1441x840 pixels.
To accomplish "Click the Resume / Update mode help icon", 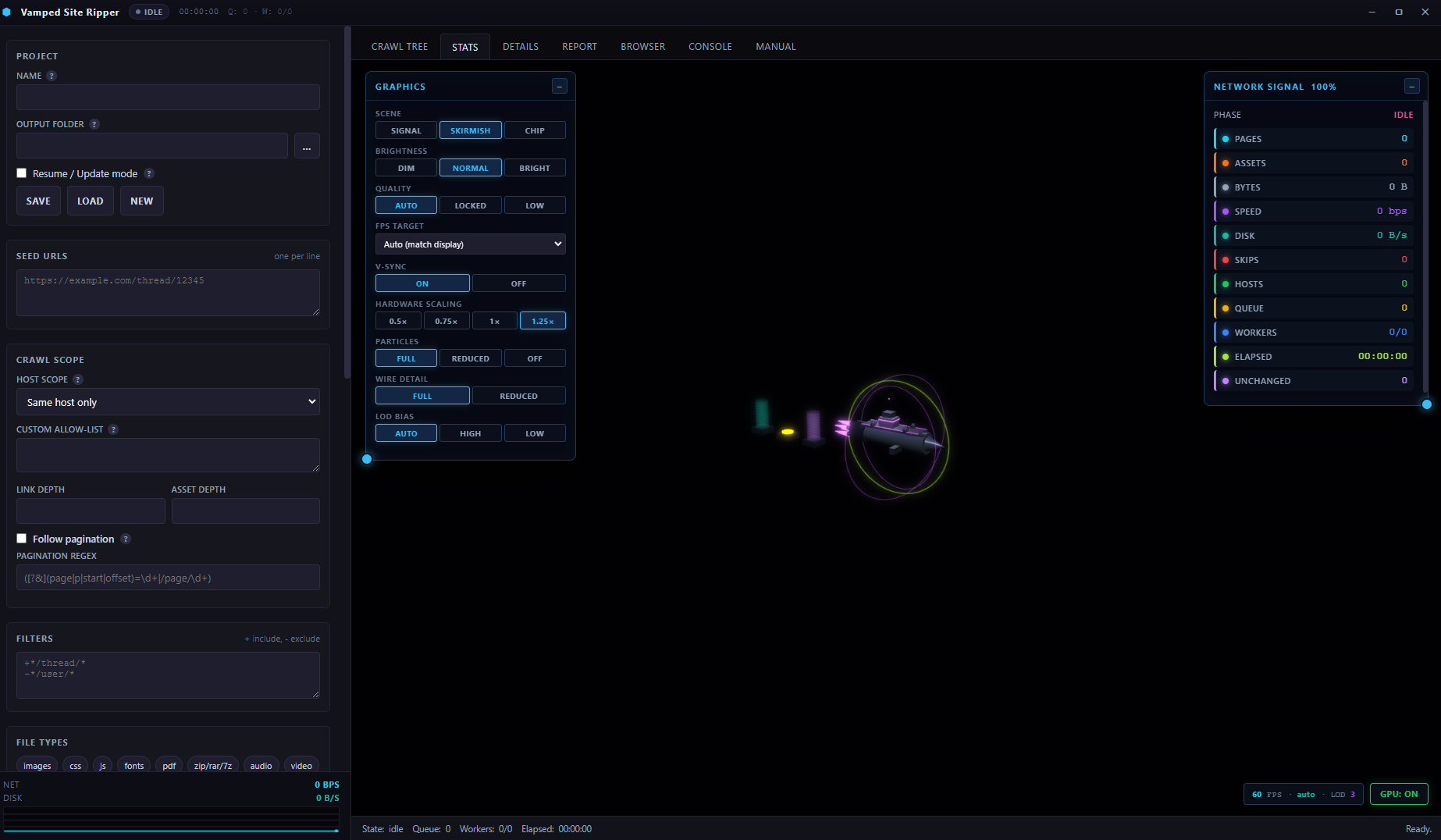I will (x=149, y=173).
